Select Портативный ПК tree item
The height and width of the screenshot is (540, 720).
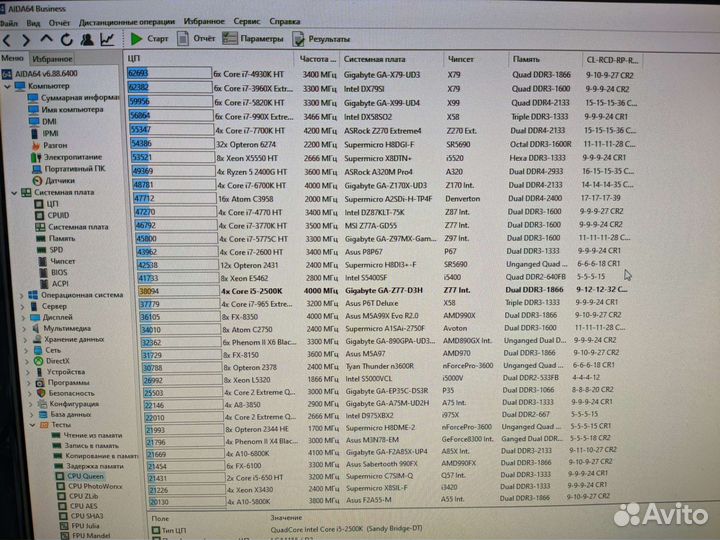[69, 169]
